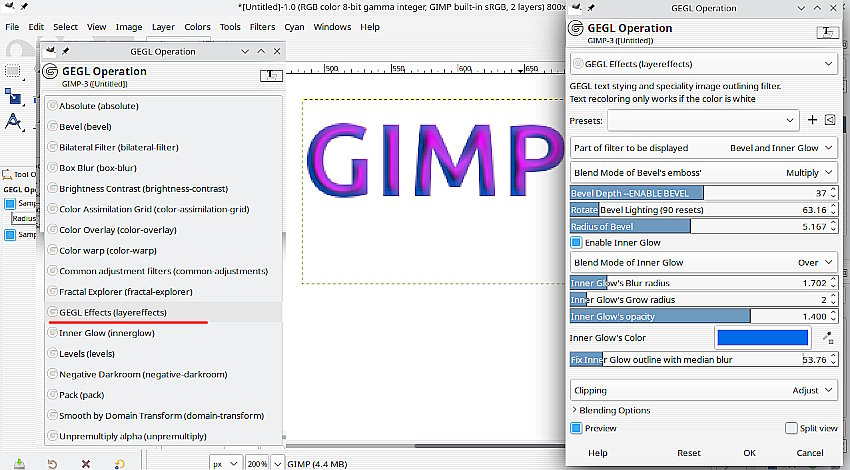Click the 200% zoom input field

click(x=257, y=463)
